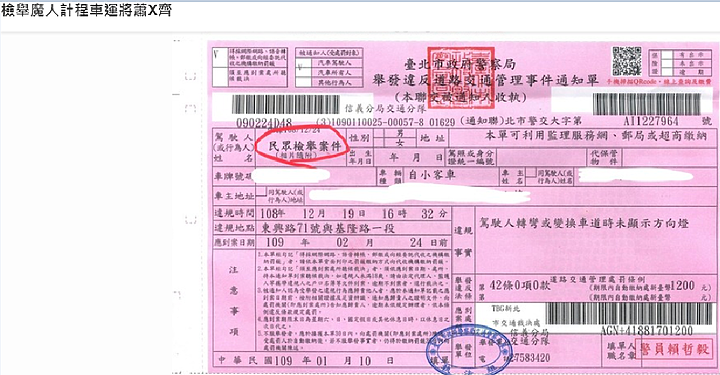Image resolution: width=720 pixels, height=375 pixels.
Task: Click the fine amount 1200
Action: 682,285
